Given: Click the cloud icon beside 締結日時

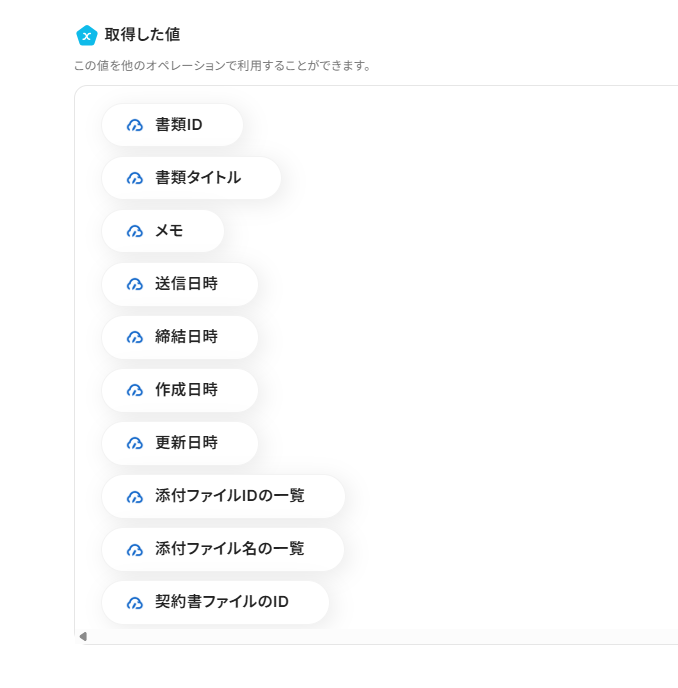Looking at the screenshot, I should click(x=135, y=337).
